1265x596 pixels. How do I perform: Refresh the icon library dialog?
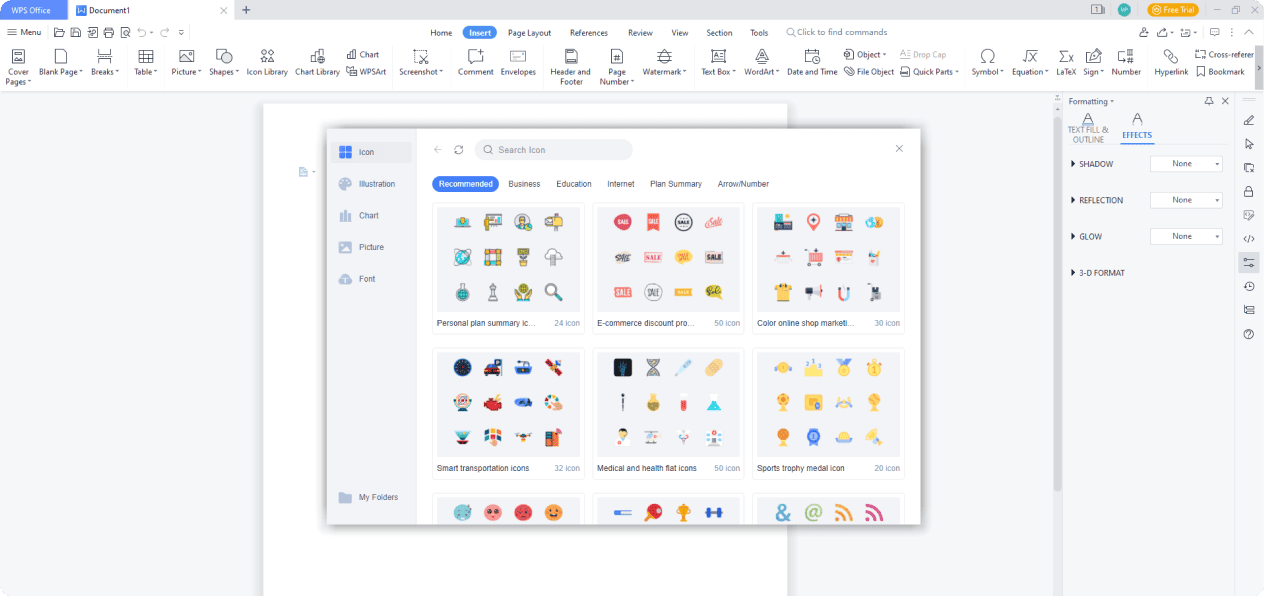459,150
